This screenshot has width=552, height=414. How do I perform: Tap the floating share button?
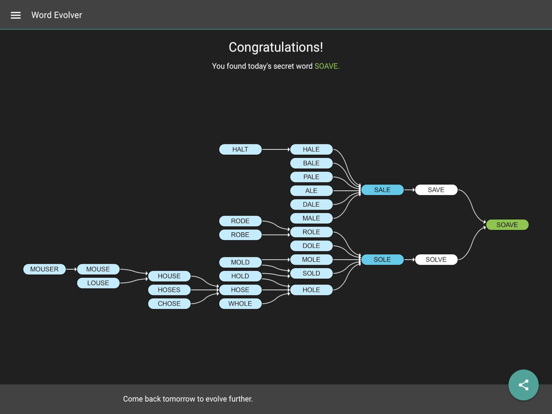pos(523,385)
